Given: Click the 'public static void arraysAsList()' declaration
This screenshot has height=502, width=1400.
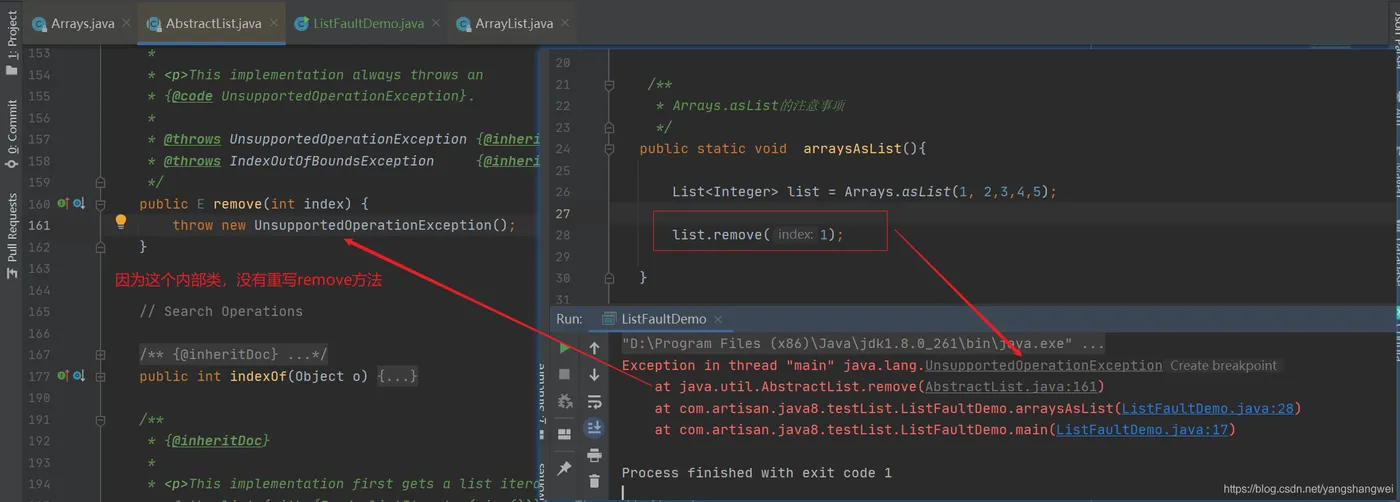Looking at the screenshot, I should click(x=783, y=148).
